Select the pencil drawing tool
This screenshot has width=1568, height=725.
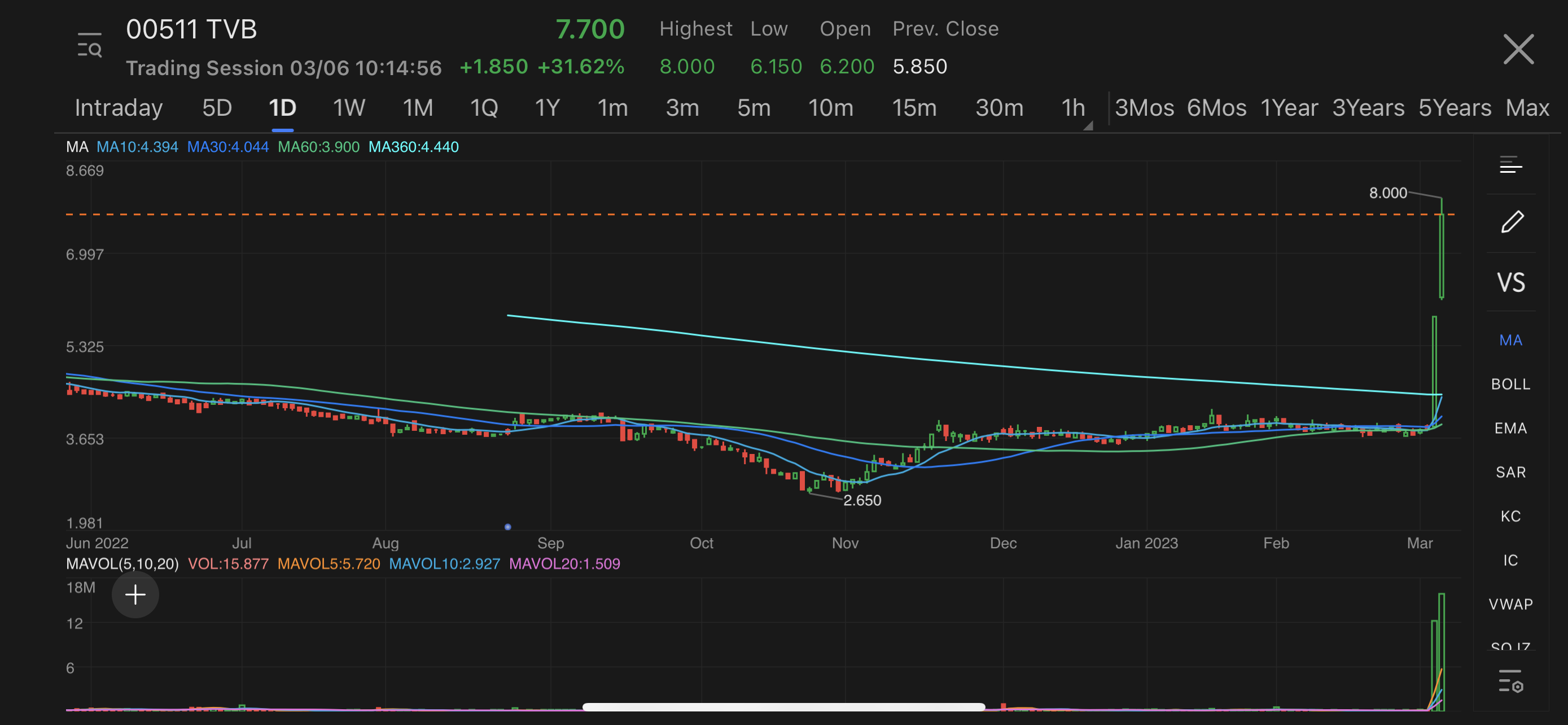click(1512, 222)
